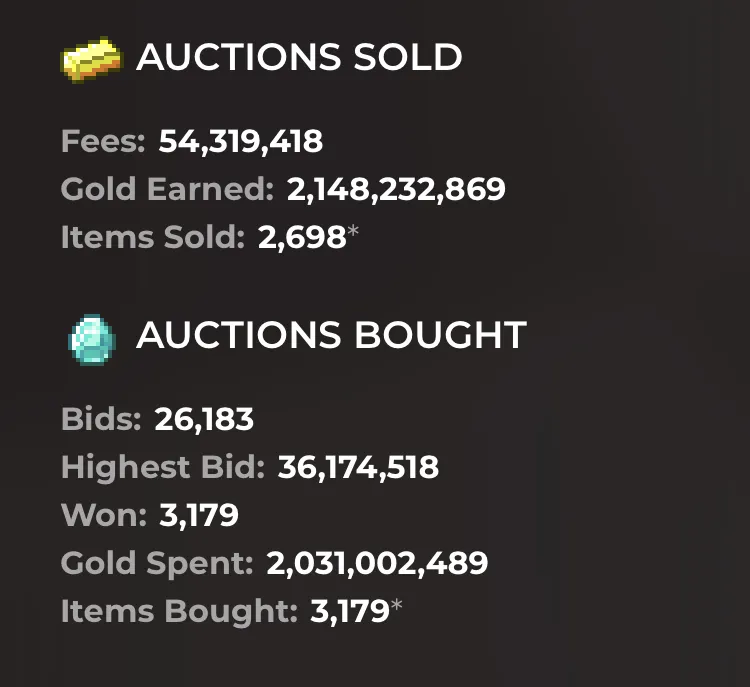Click the Items Bought label
Image resolution: width=750 pixels, height=687 pixels.
pyautogui.click(x=179, y=612)
